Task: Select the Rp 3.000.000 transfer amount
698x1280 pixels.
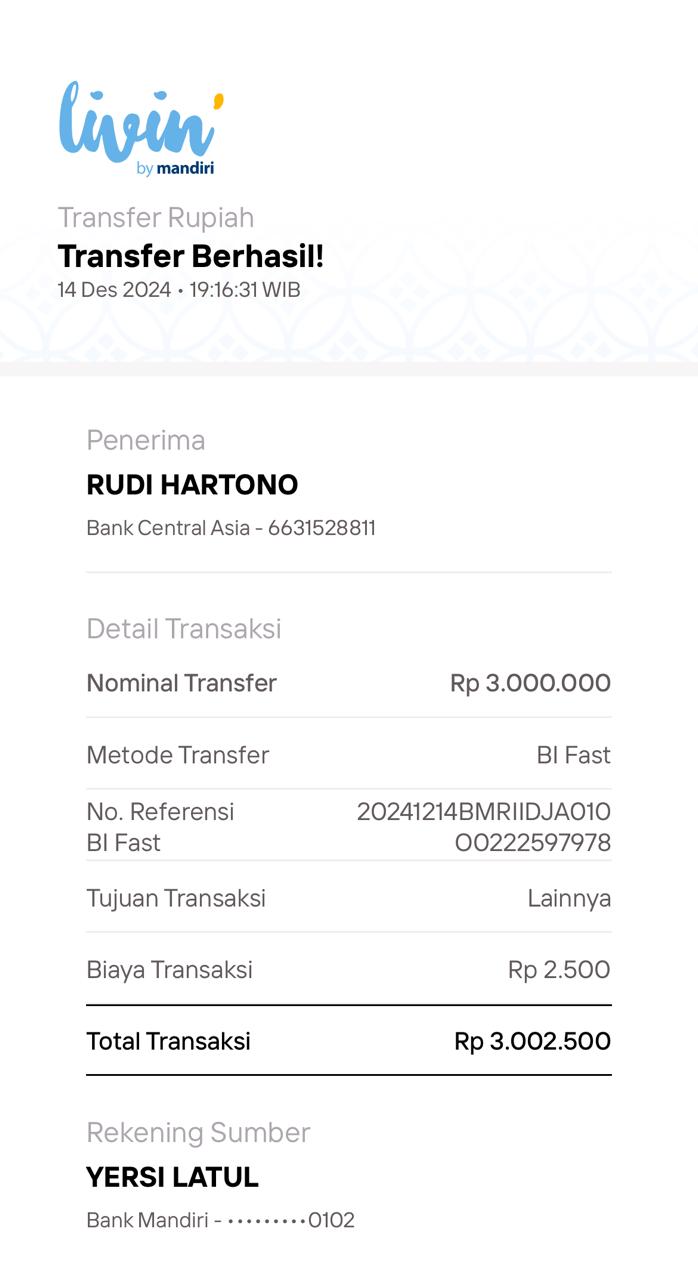Action: click(x=530, y=683)
